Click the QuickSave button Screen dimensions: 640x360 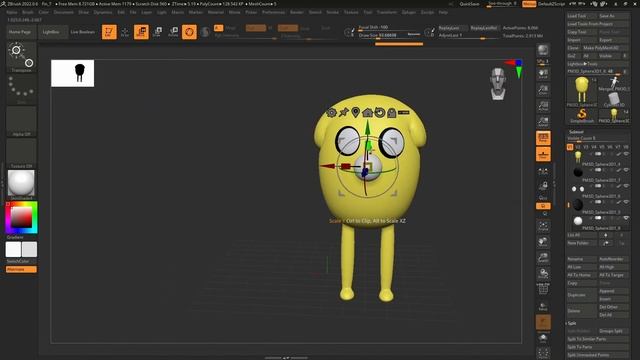click(x=469, y=4)
